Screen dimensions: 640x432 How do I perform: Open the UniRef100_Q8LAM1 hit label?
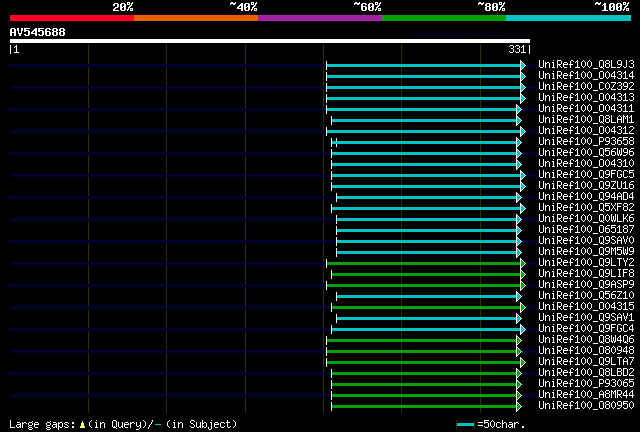coord(586,119)
